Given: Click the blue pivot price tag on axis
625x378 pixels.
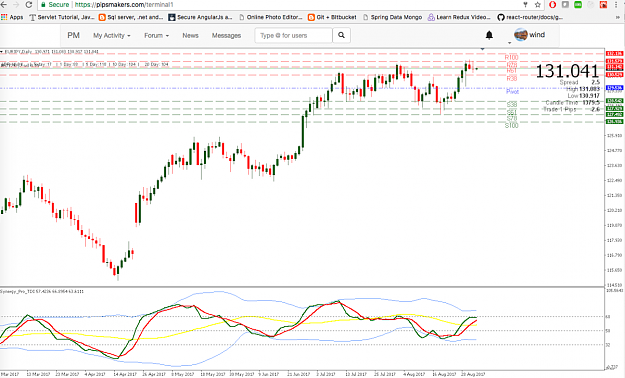Looking at the screenshot, I should (614, 87).
